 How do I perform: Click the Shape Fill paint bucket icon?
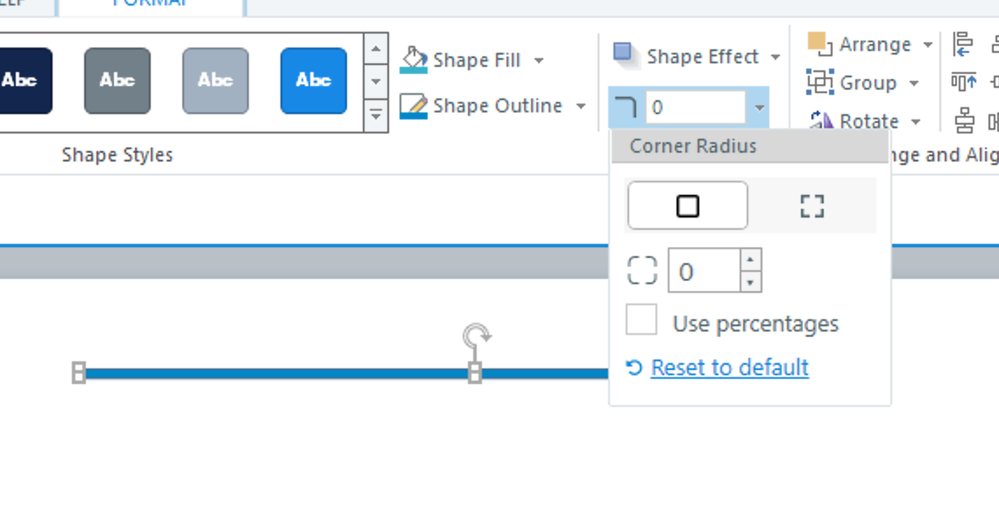414,60
